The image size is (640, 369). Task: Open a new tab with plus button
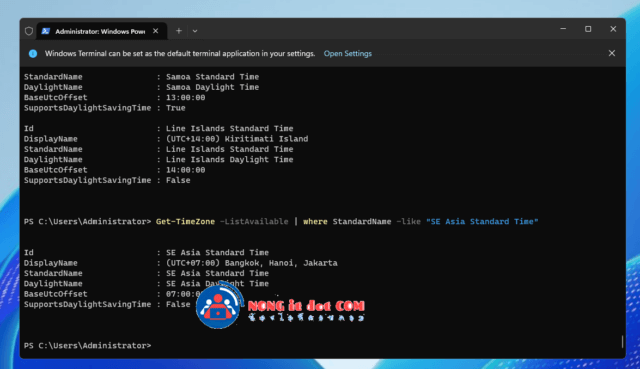(x=179, y=31)
